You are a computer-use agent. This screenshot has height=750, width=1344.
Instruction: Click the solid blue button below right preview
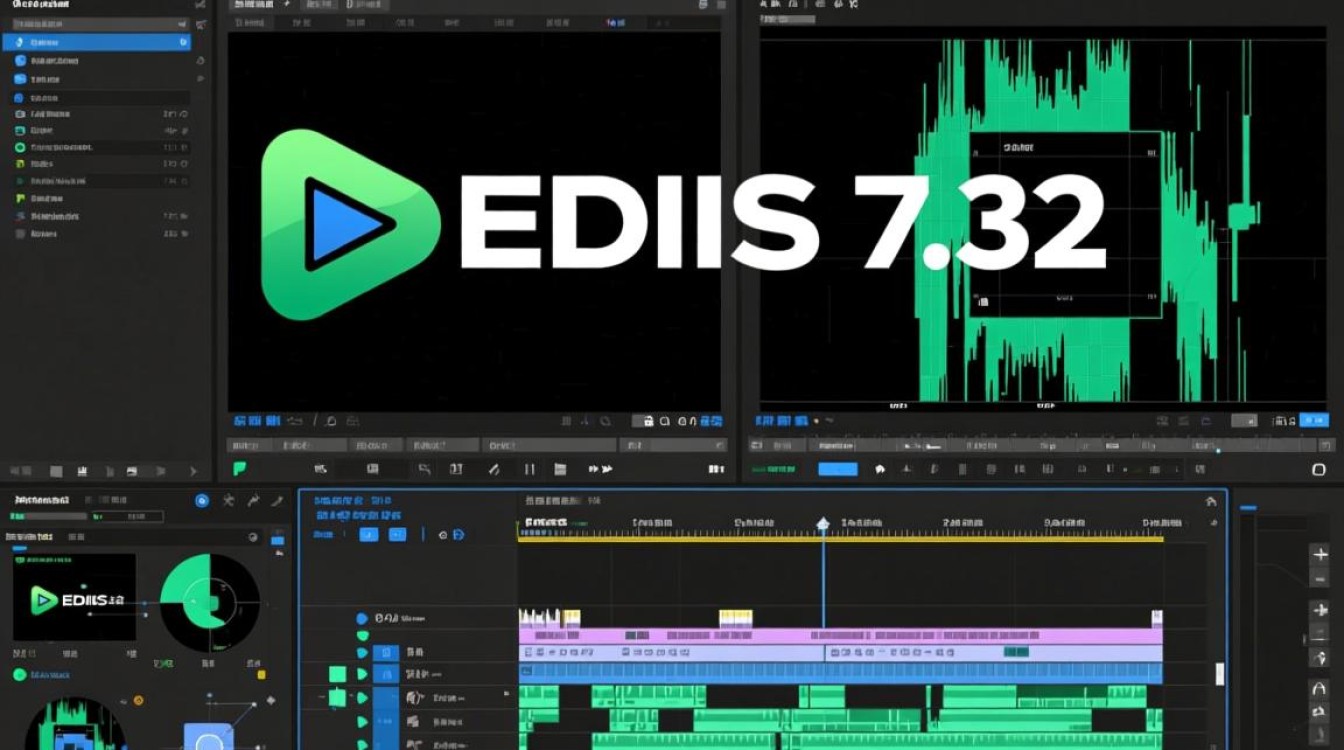[x=837, y=469]
